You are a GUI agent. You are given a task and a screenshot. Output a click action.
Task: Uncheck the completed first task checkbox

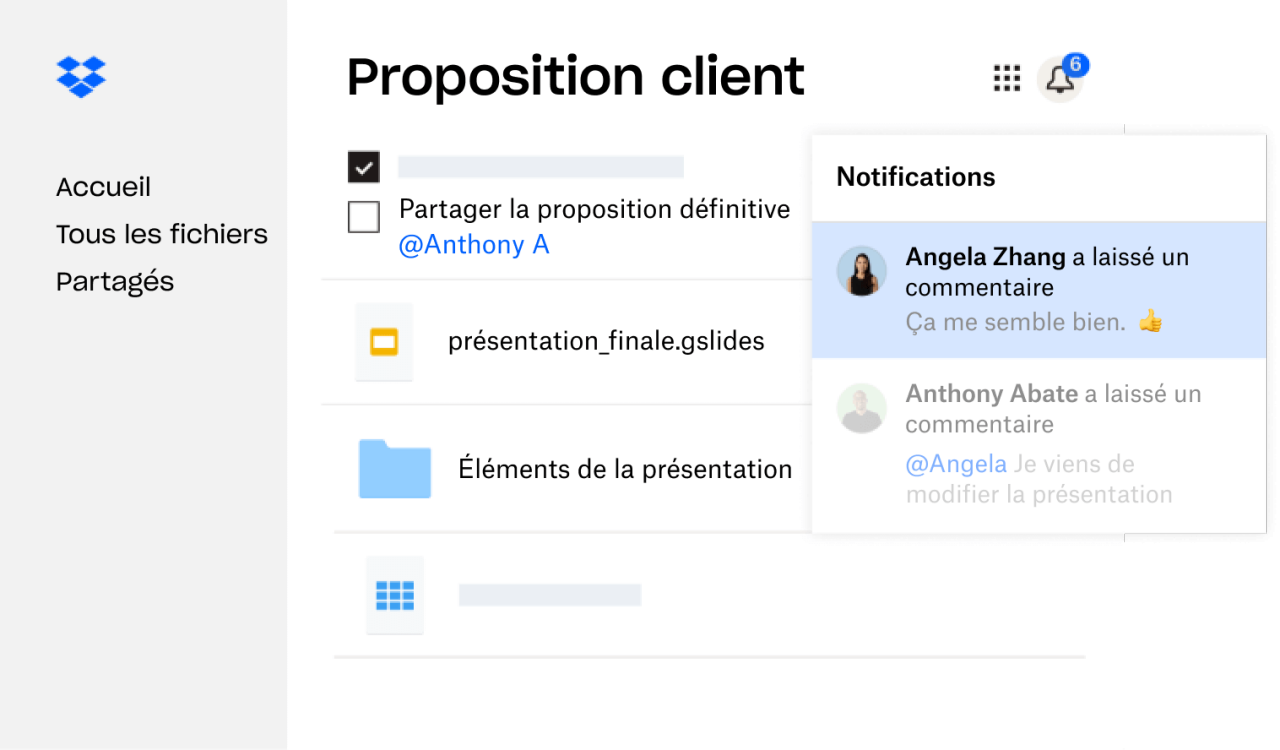pyautogui.click(x=363, y=167)
